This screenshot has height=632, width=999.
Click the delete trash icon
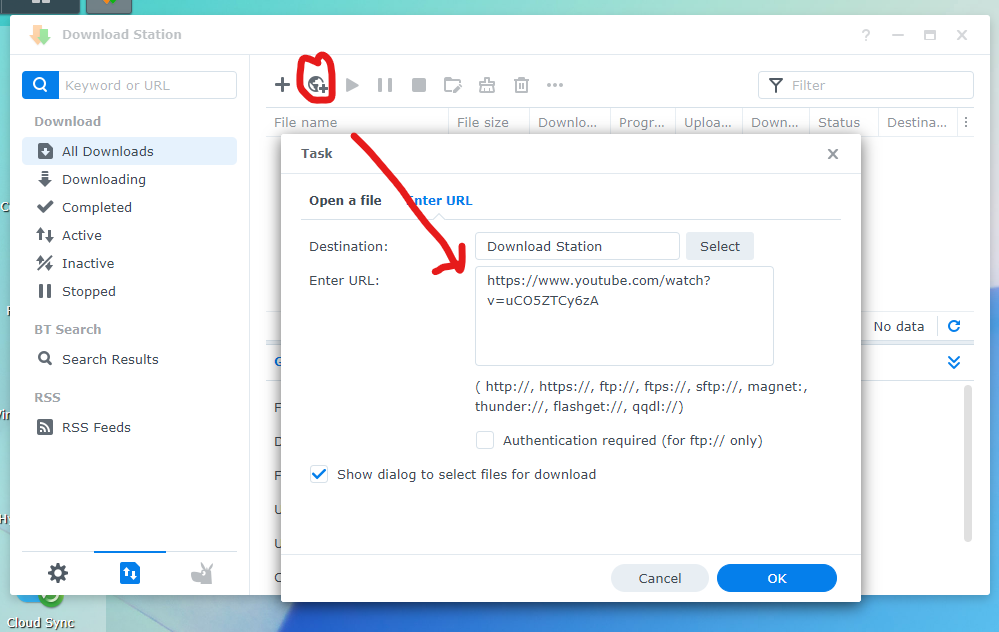click(521, 85)
